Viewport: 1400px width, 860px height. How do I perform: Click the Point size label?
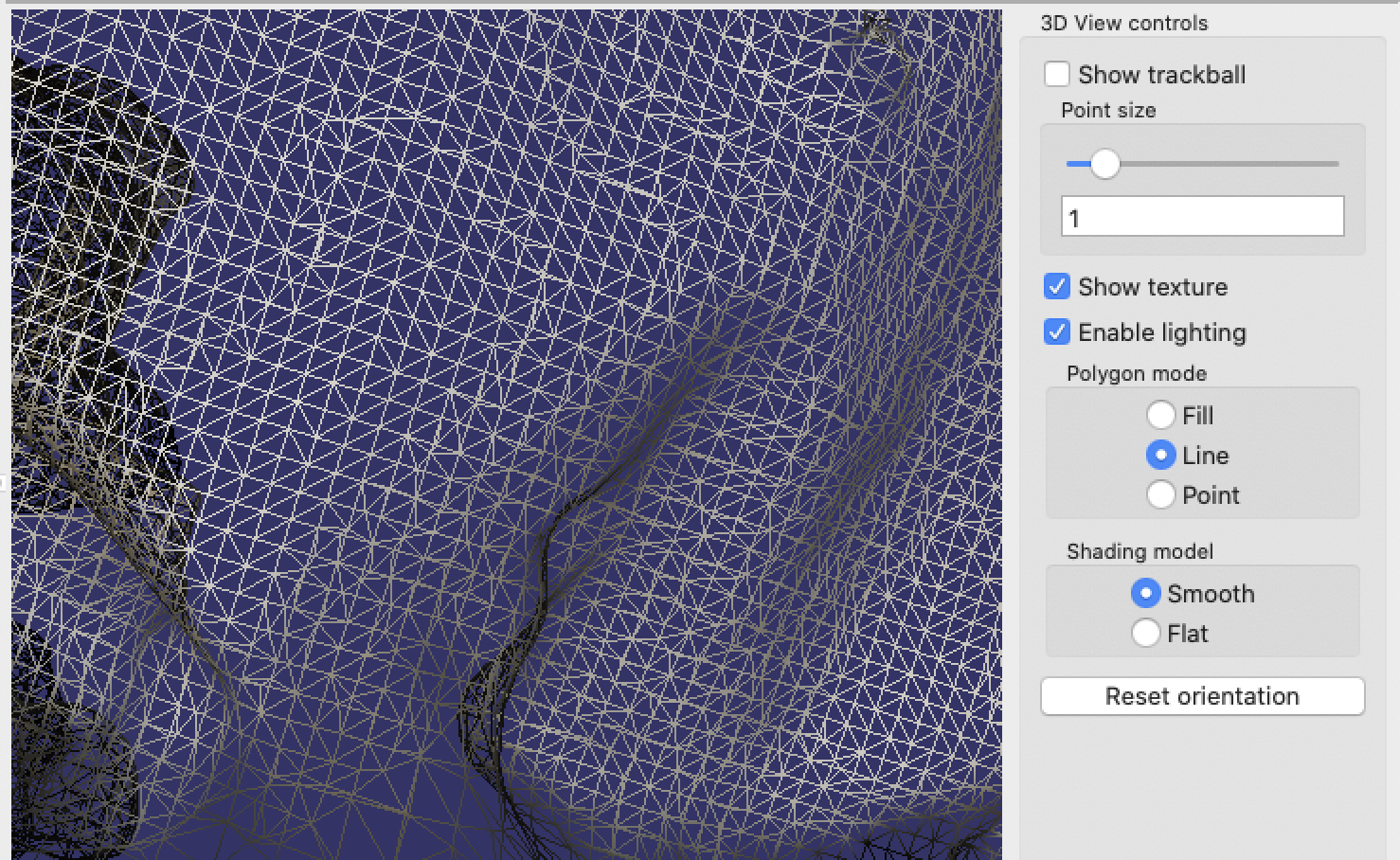(x=1106, y=110)
